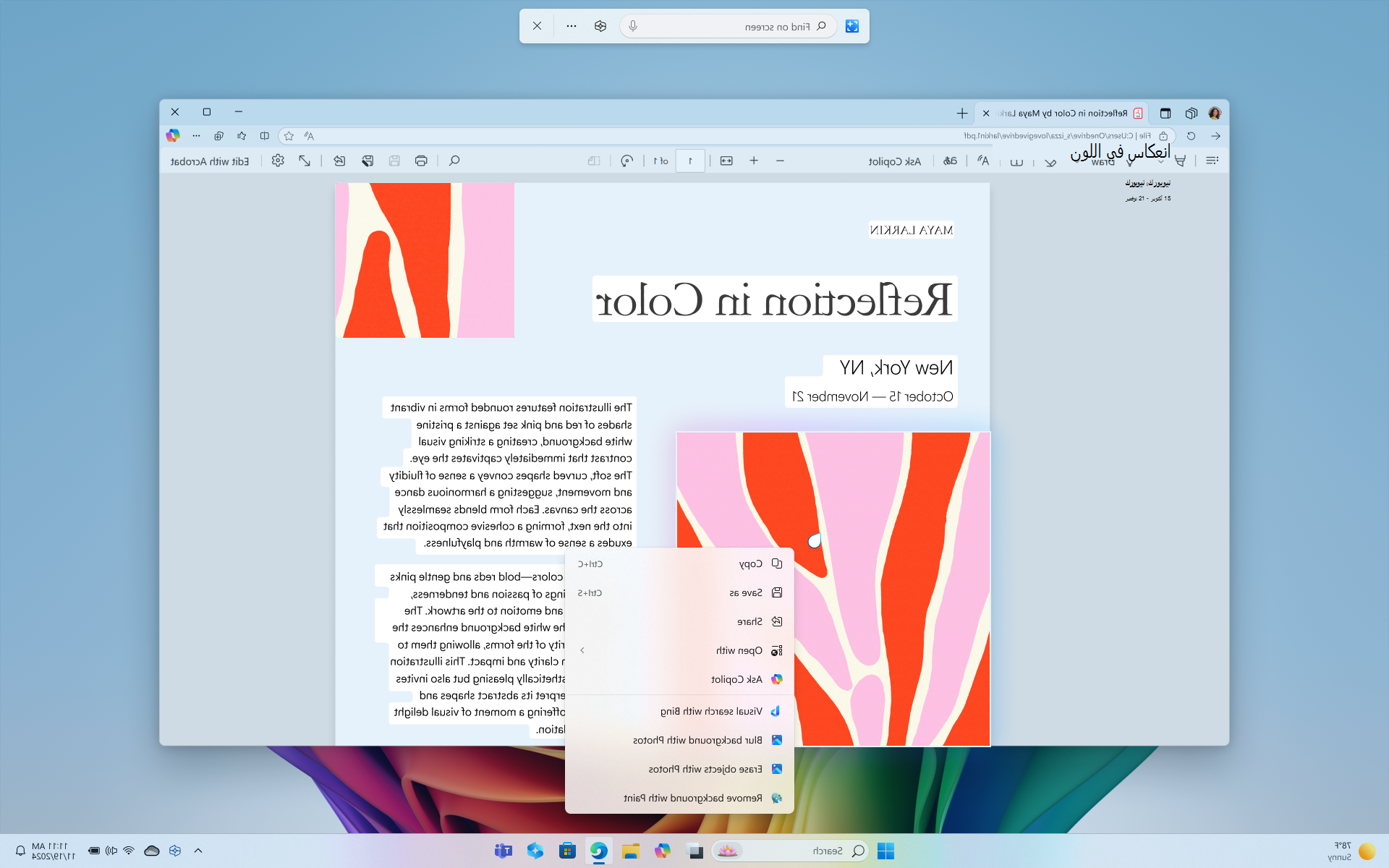Open Windows Start menu
The height and width of the screenshot is (868, 1389).
(885, 851)
